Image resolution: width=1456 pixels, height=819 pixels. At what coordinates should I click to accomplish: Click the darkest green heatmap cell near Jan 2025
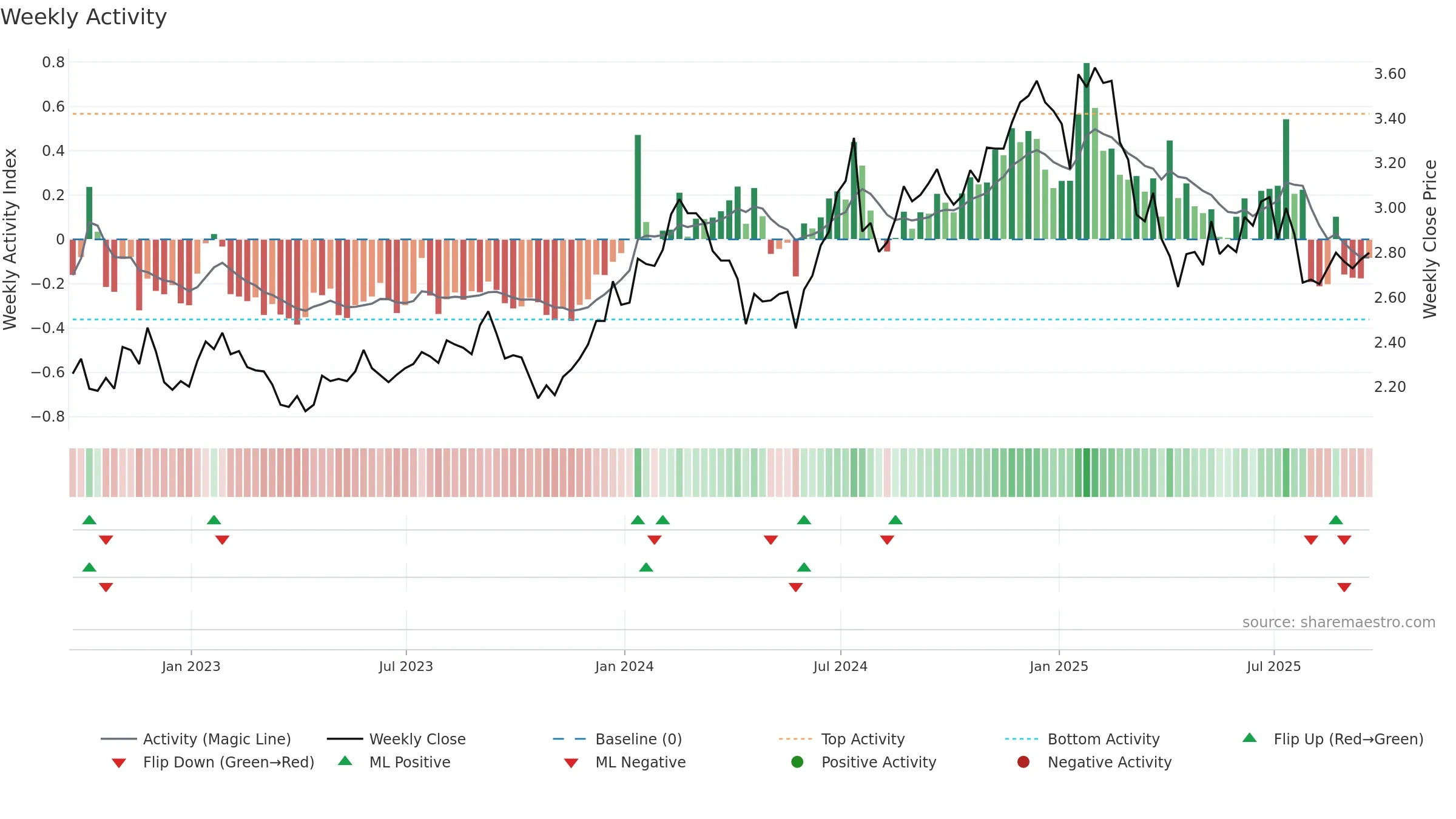coord(1087,473)
